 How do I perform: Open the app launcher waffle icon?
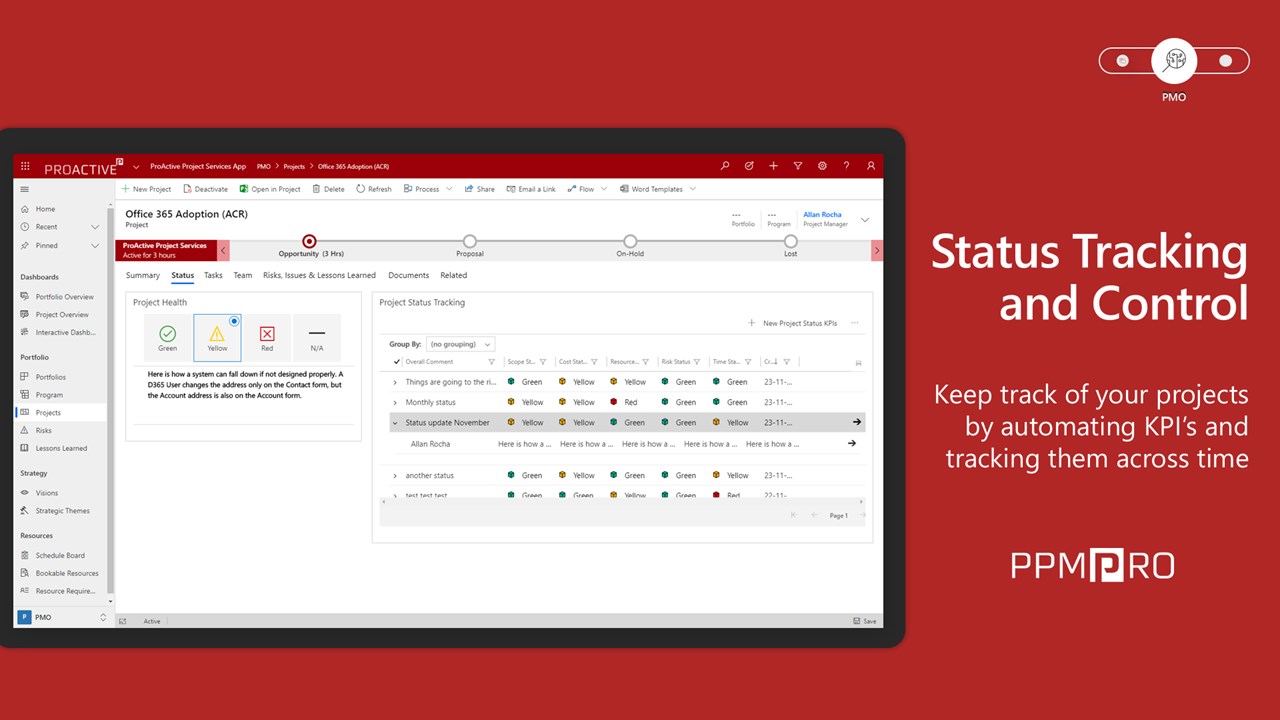pos(25,166)
